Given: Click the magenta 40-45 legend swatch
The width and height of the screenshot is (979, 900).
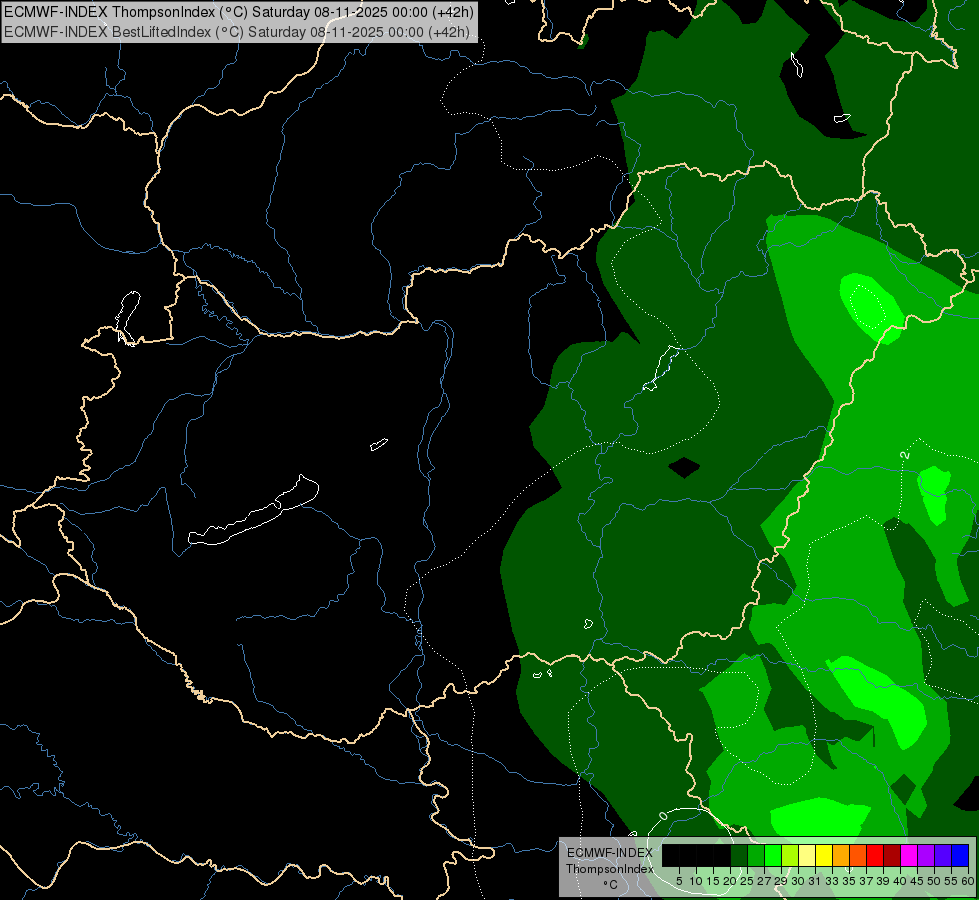Looking at the screenshot, I should 909,855.
